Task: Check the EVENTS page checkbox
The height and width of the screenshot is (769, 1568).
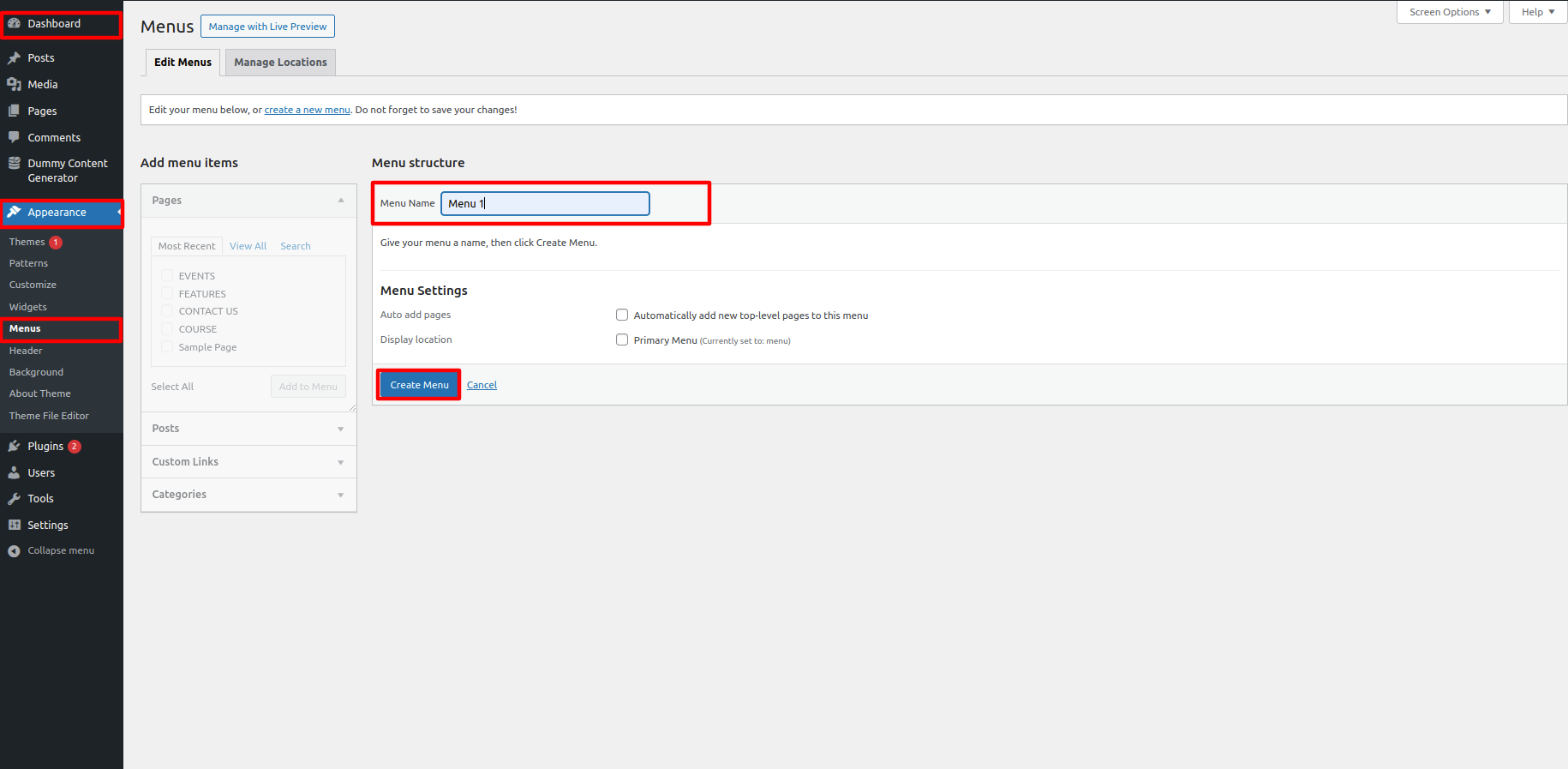Action: tap(167, 275)
